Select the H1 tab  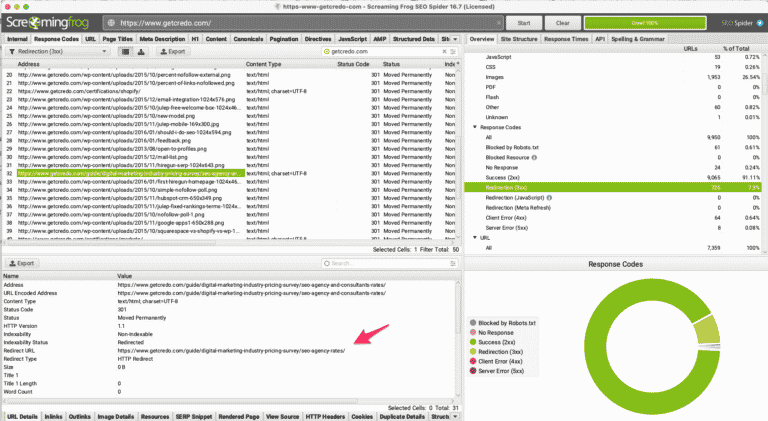point(195,39)
